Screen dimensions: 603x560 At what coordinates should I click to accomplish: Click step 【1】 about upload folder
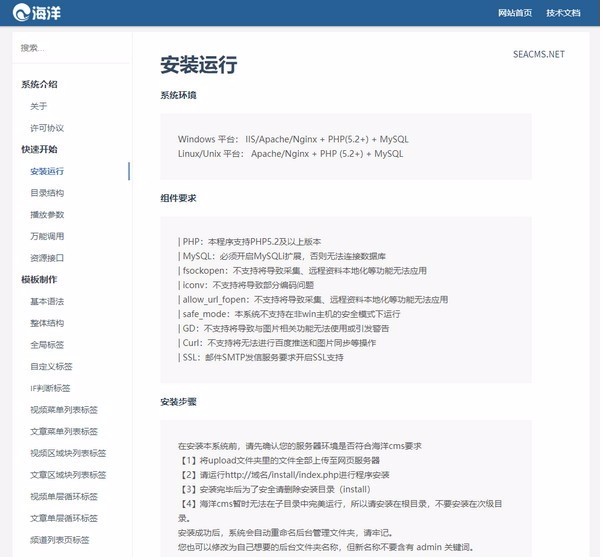click(x=280, y=461)
